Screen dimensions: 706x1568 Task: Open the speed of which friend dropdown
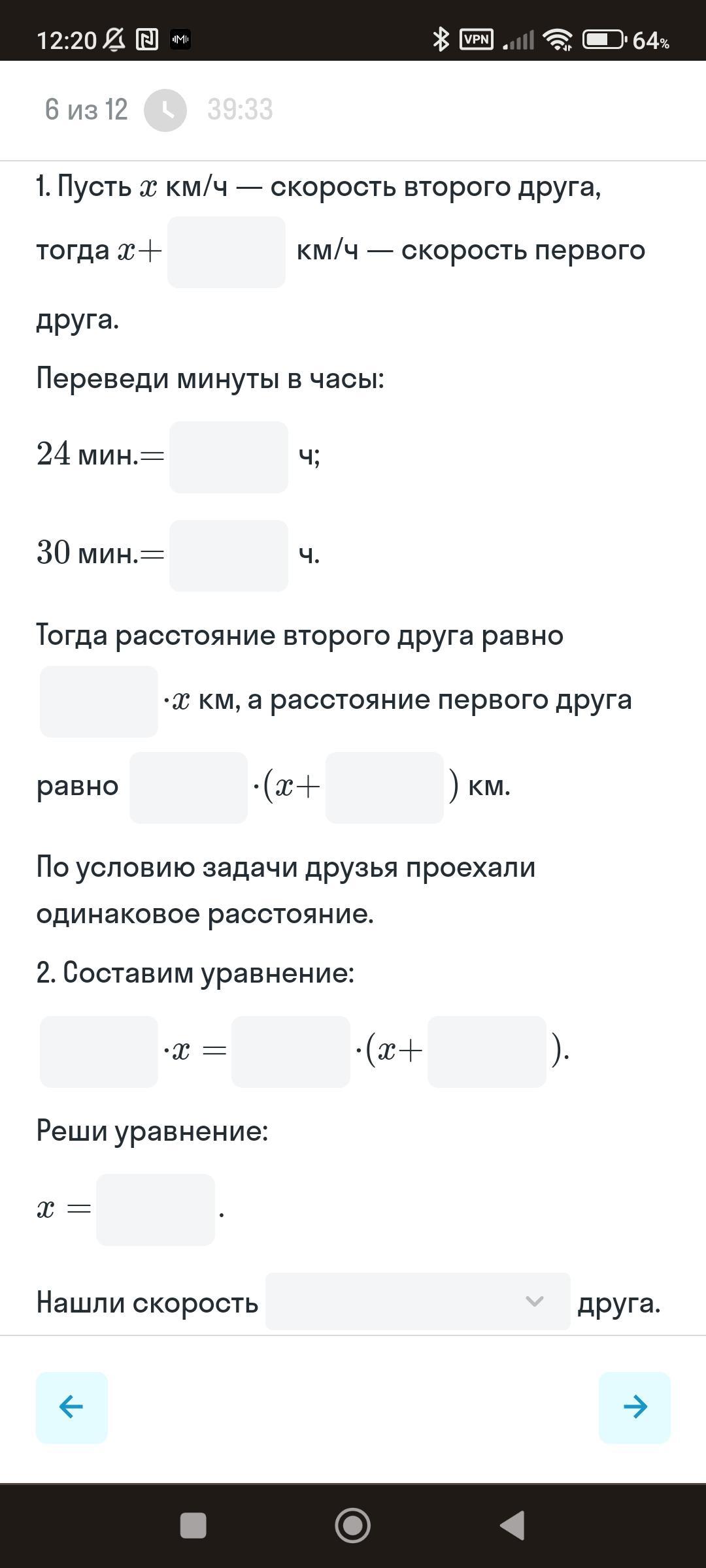pos(418,1301)
